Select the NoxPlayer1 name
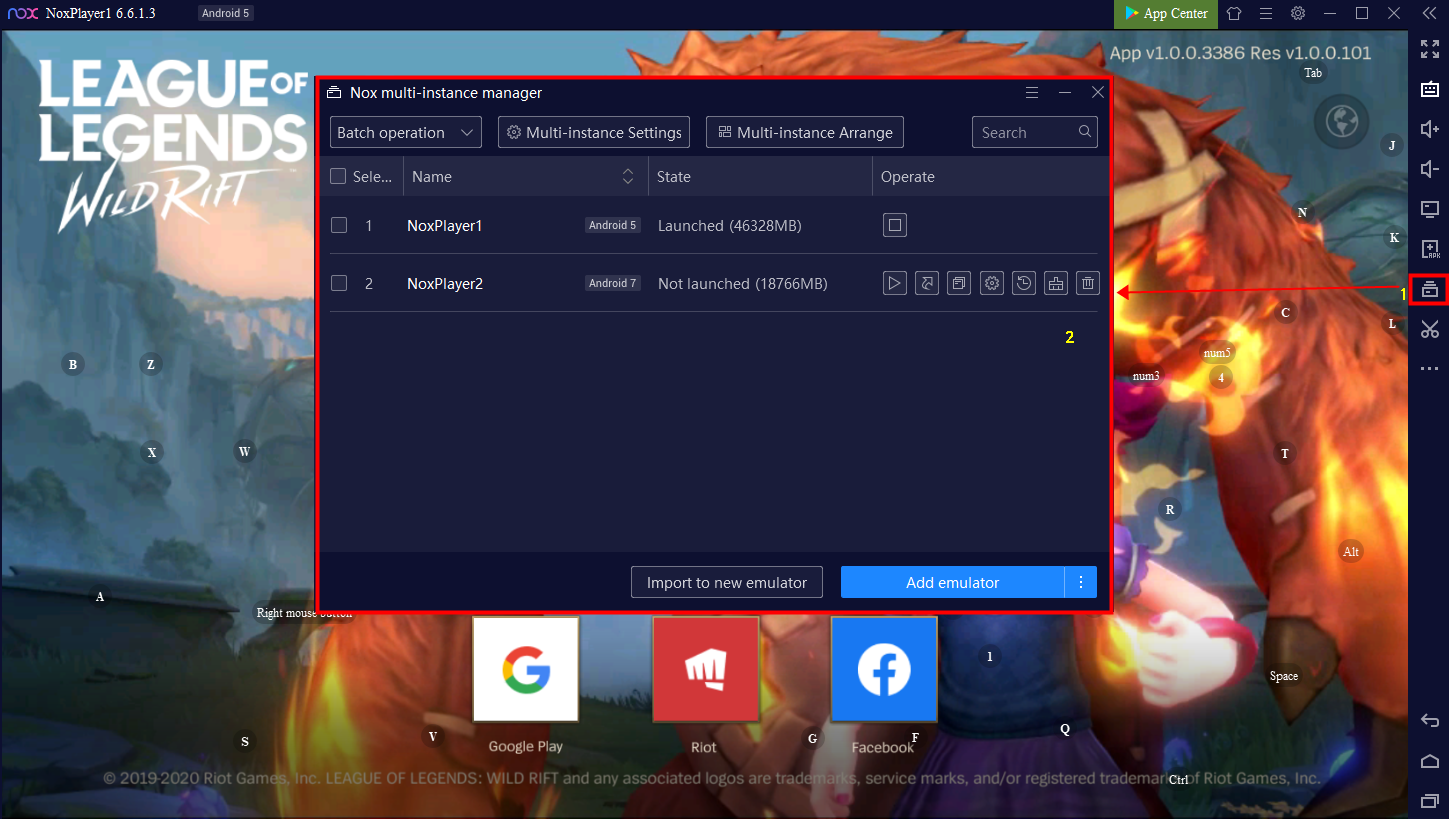The height and width of the screenshot is (819, 1449). 445,226
